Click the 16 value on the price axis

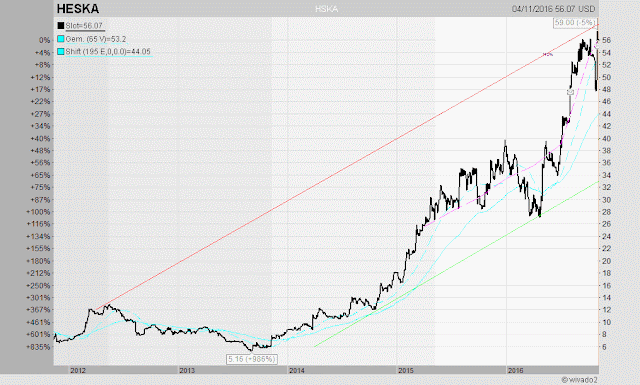click(x=607, y=285)
